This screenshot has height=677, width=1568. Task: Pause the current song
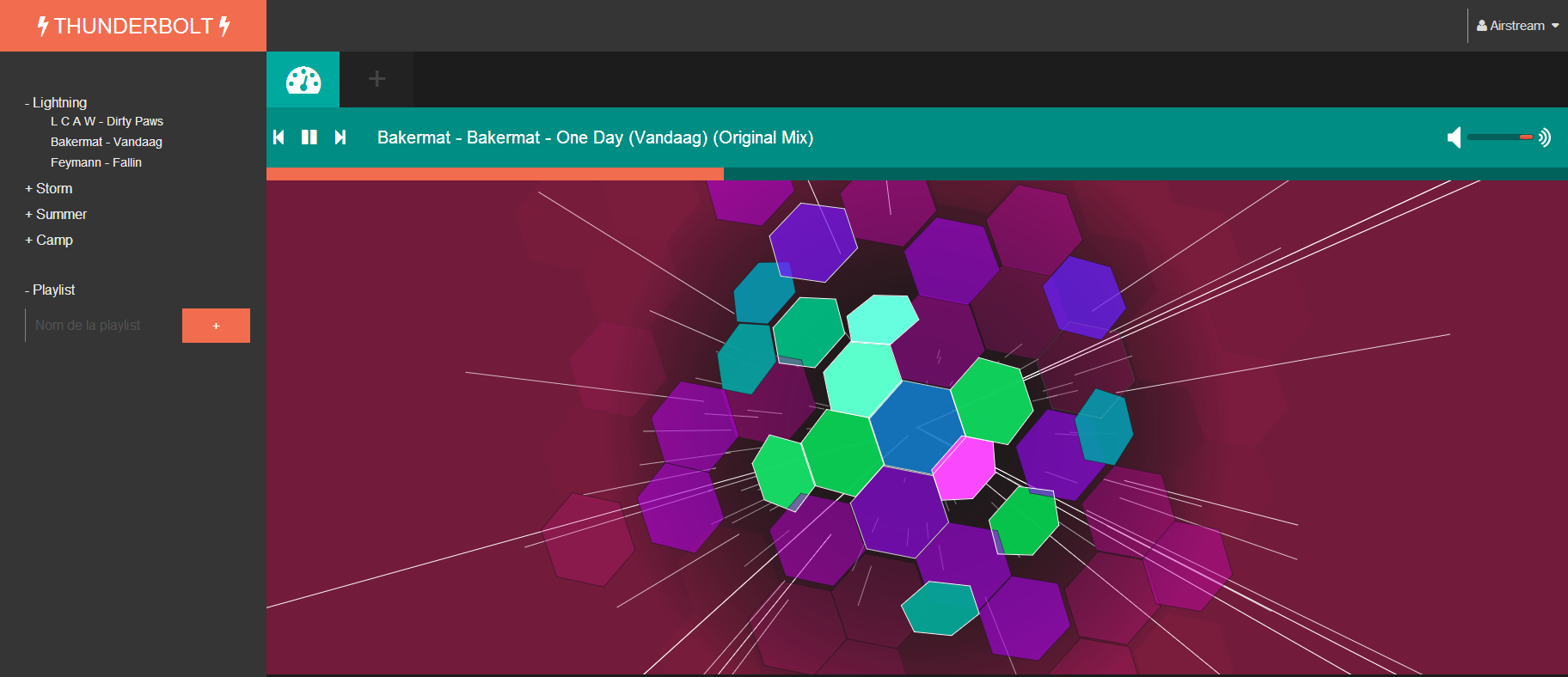point(309,137)
